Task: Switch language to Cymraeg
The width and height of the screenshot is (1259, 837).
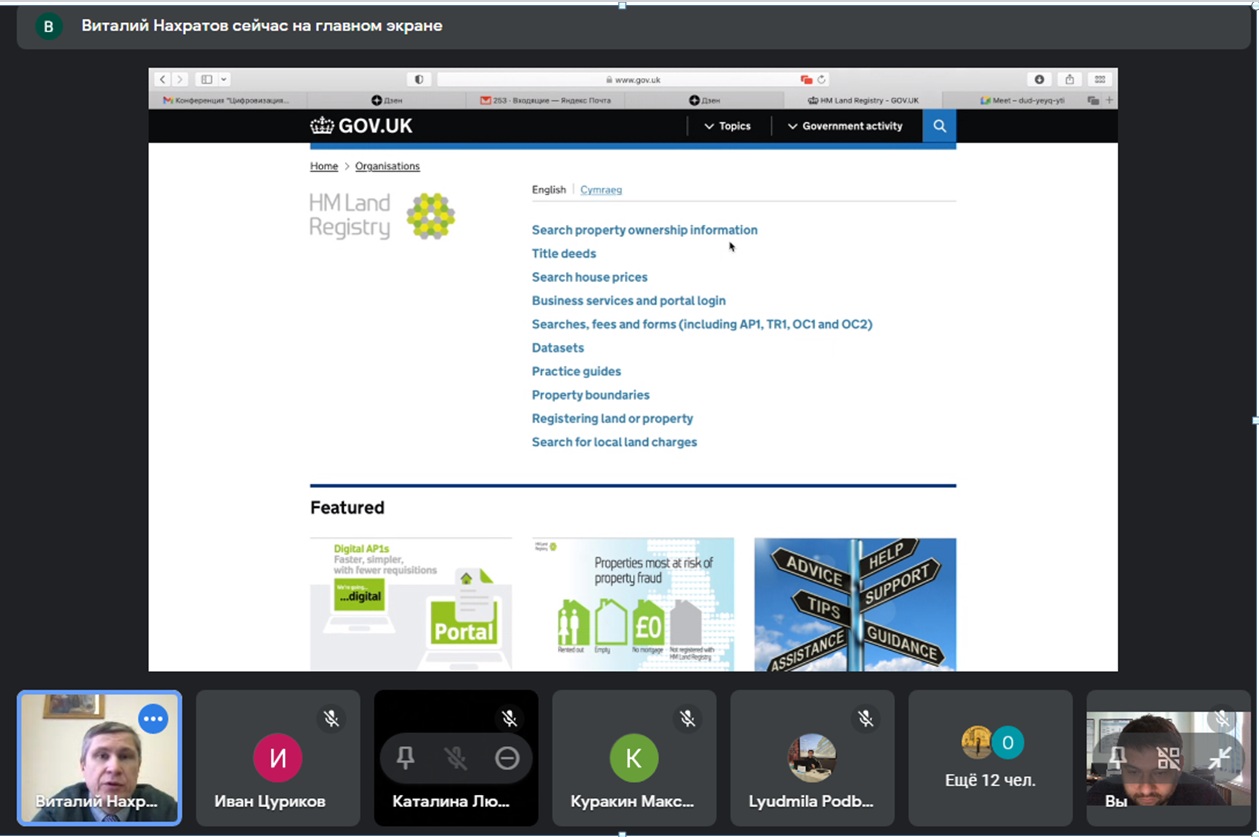Action: pyautogui.click(x=601, y=190)
